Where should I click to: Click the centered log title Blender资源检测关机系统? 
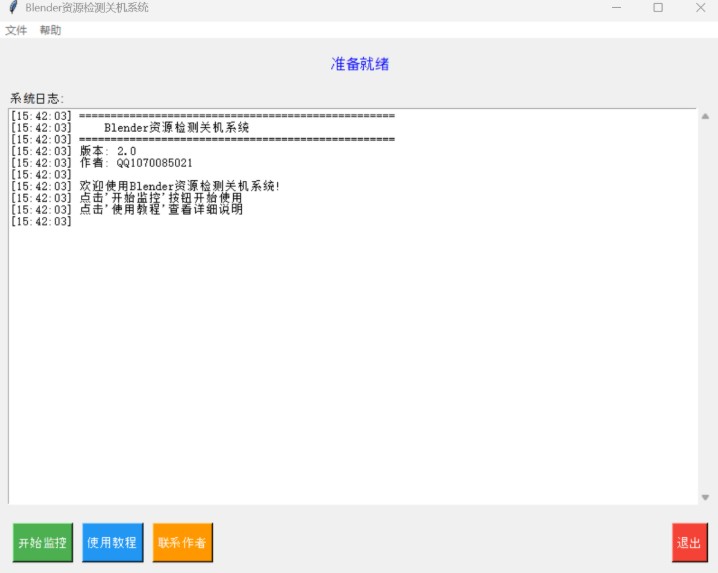pyautogui.click(x=177, y=128)
